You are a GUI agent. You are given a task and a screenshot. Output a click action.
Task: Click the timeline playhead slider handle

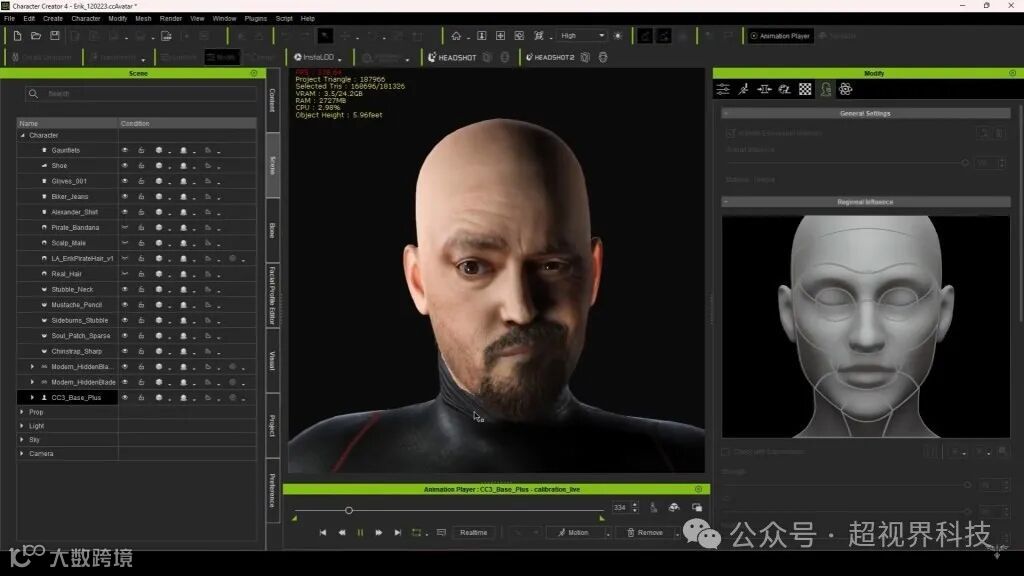tap(349, 511)
